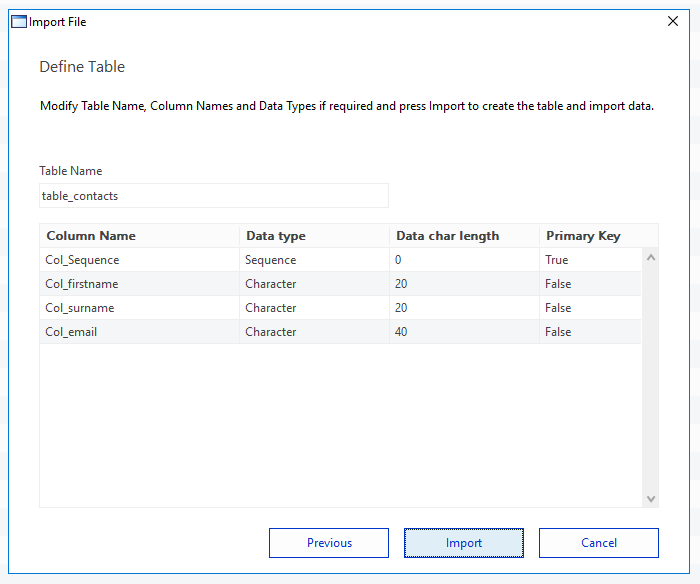Click the table scroll down arrow

pos(651,499)
